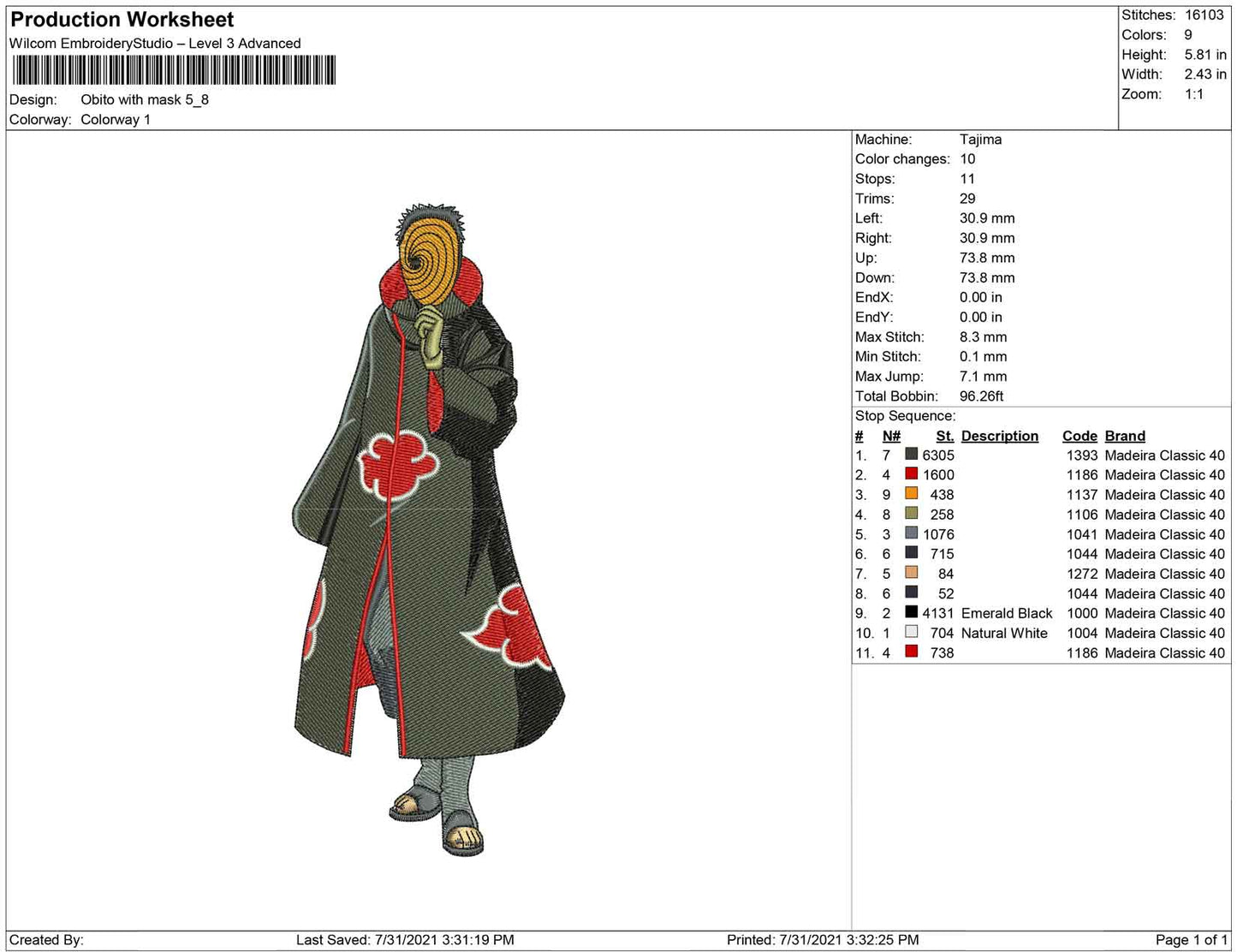Click stitch count '6305' in stop 1

(x=938, y=455)
